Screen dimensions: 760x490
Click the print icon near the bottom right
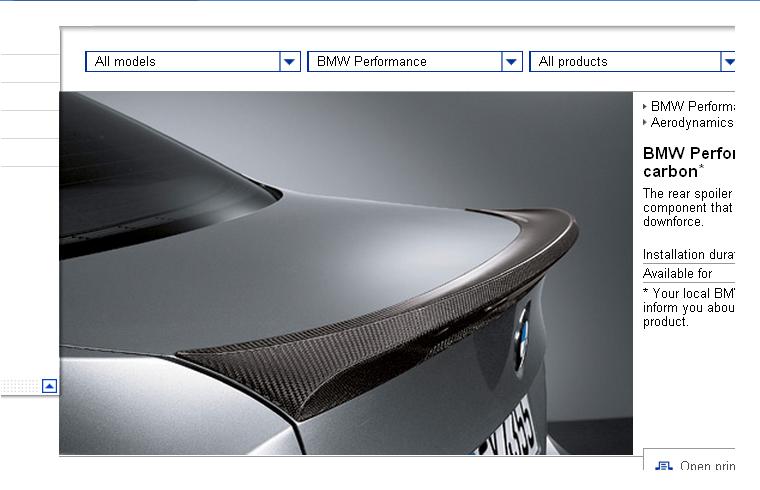(x=664, y=466)
